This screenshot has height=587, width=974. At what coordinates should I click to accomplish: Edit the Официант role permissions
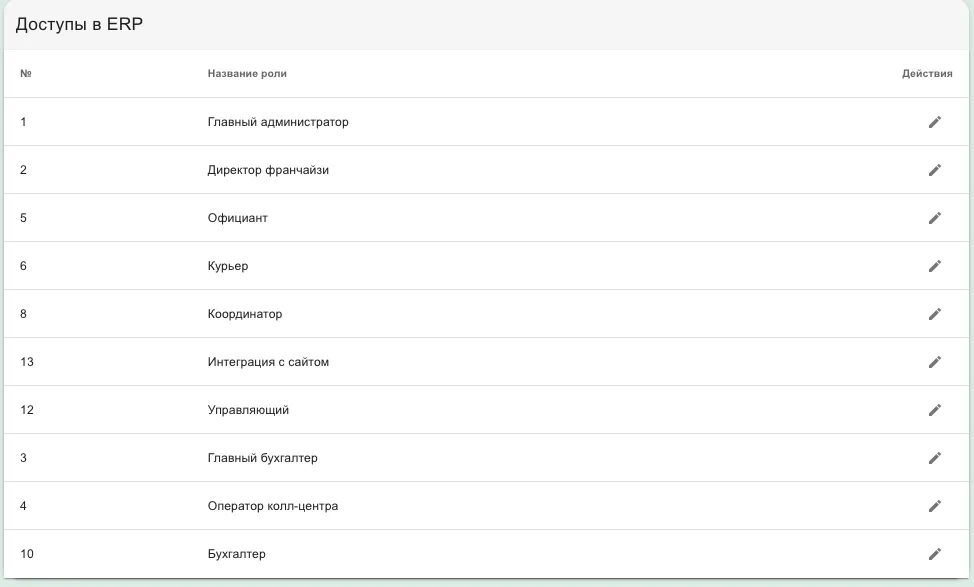[935, 218]
